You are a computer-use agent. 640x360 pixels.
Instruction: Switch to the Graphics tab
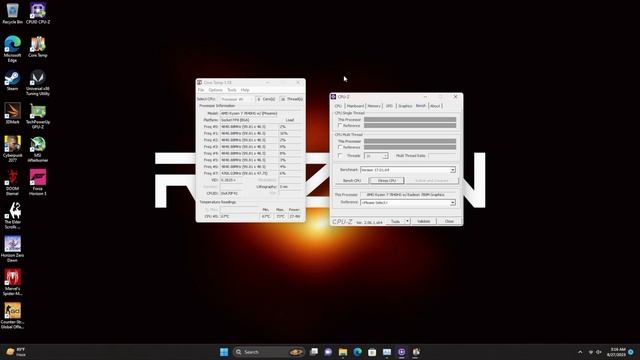tap(405, 106)
